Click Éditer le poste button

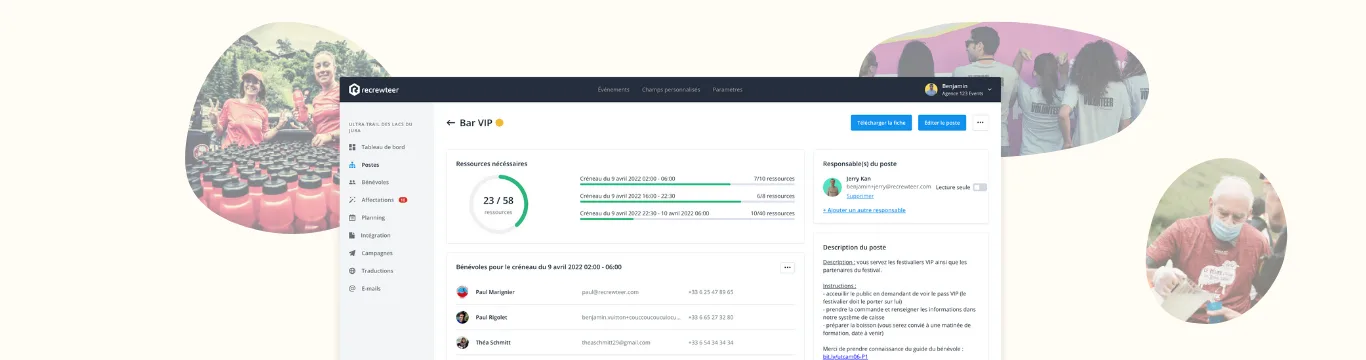pyautogui.click(x=942, y=123)
